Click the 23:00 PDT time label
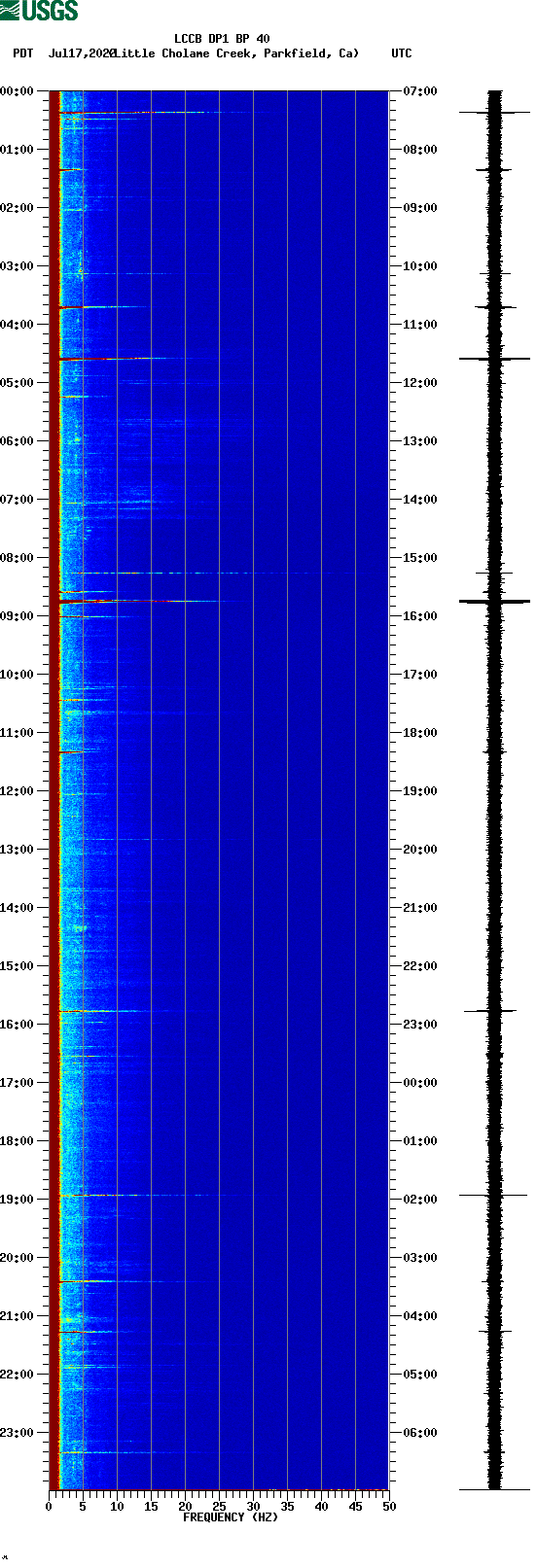Image resolution: width=537 pixels, height=1568 pixels. (x=18, y=1433)
